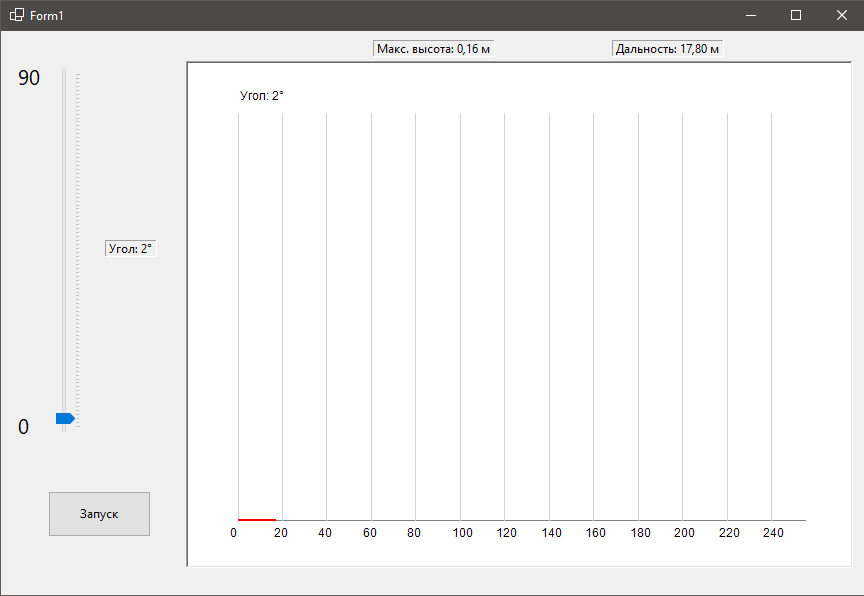864x596 pixels.
Task: Click the blue angle slider thumb
Action: pos(65,419)
